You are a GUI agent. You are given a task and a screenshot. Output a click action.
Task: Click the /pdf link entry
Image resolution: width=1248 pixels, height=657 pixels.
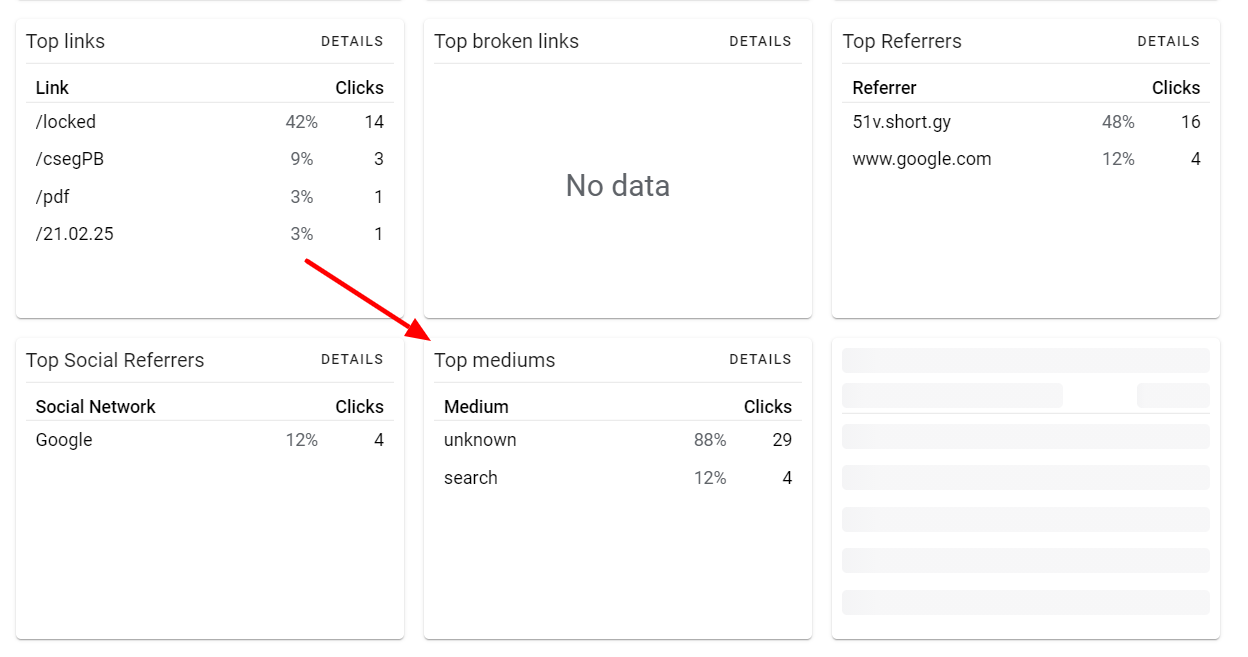click(x=53, y=196)
